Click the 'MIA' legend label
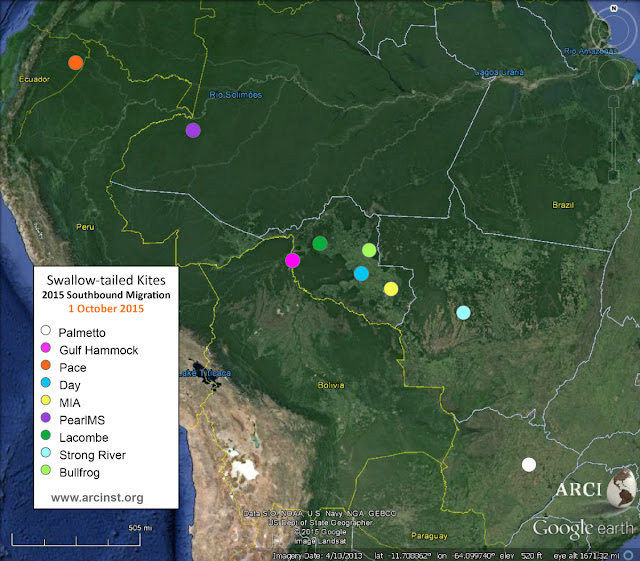The width and height of the screenshot is (640, 561). [70, 403]
